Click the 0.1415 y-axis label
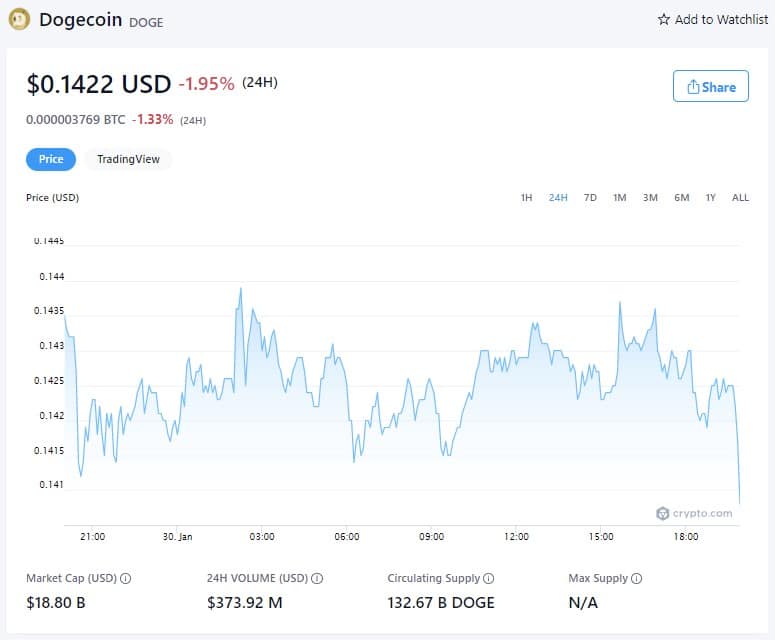 tap(49, 450)
